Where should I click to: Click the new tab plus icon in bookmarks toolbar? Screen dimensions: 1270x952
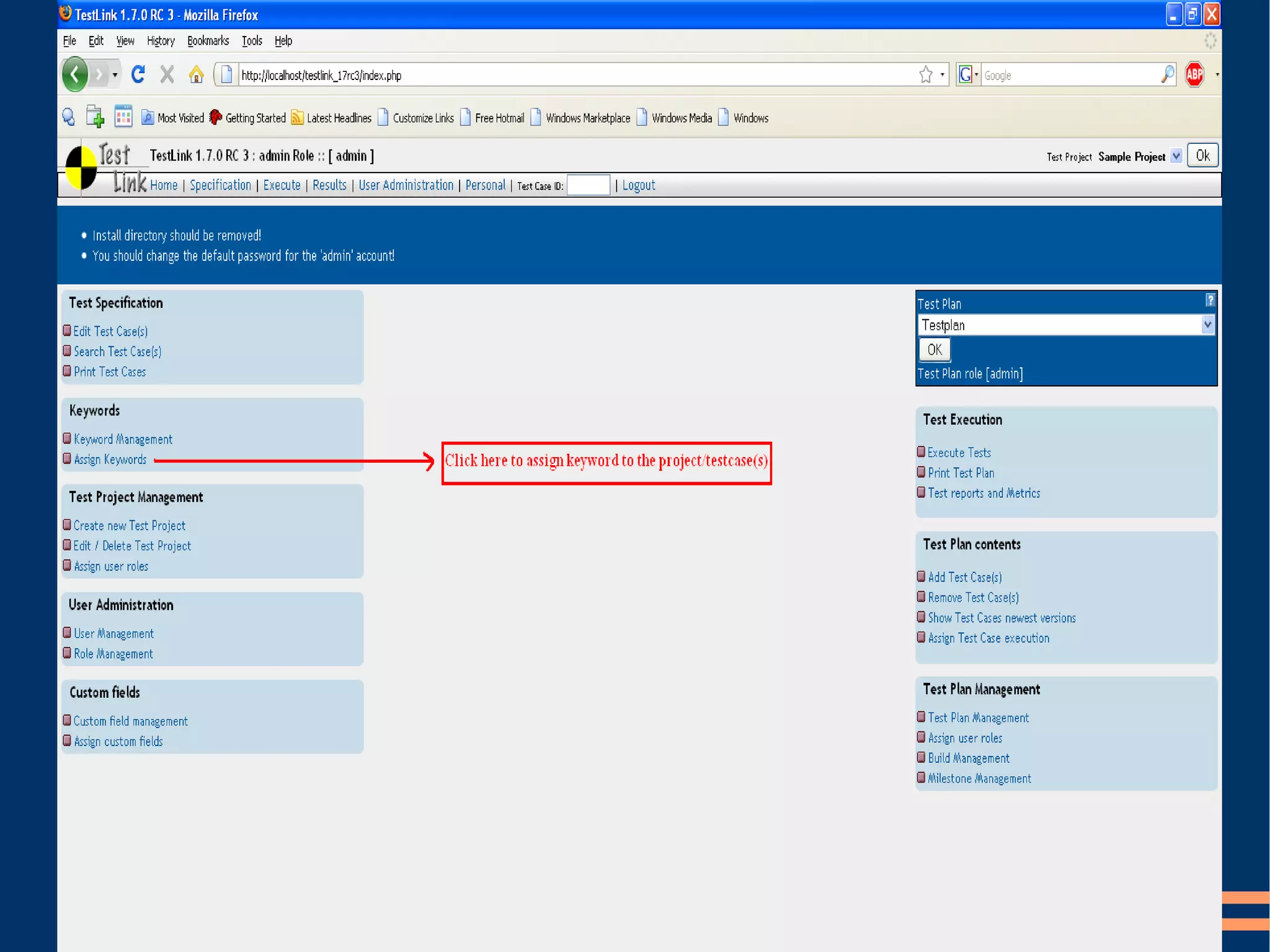pos(95,117)
